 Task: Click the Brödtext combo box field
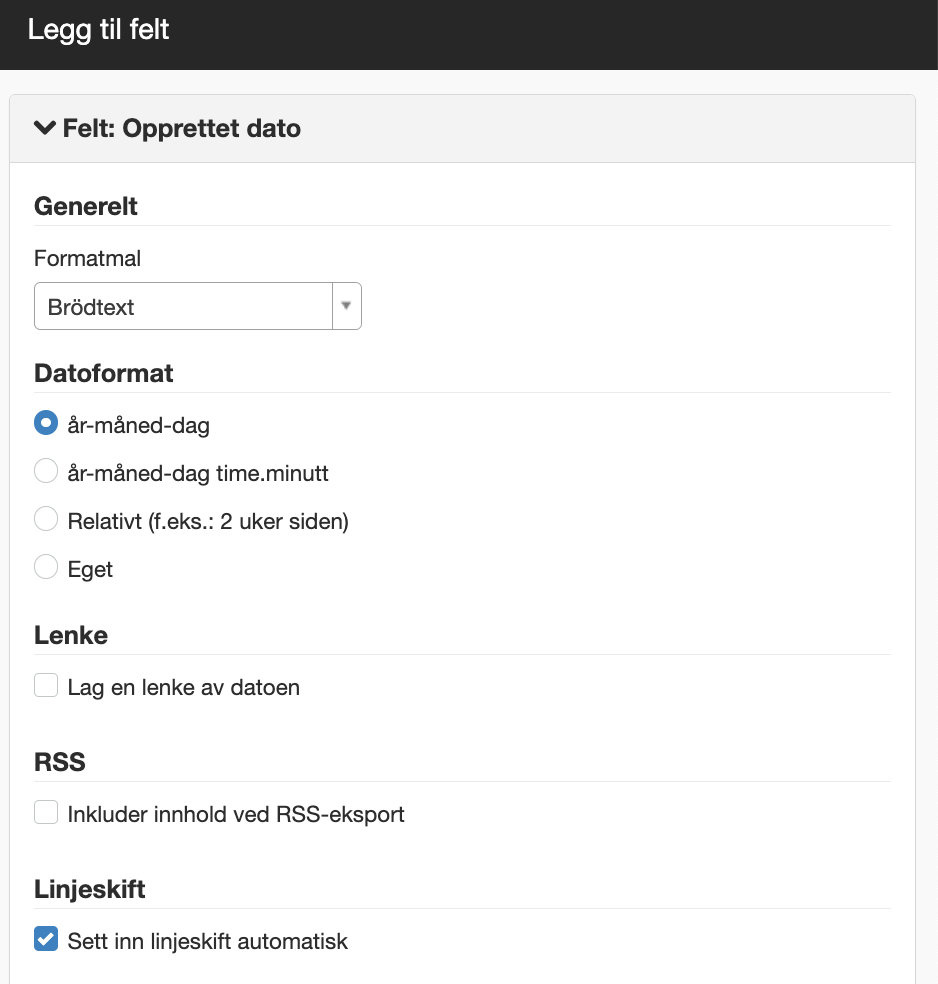pos(198,306)
